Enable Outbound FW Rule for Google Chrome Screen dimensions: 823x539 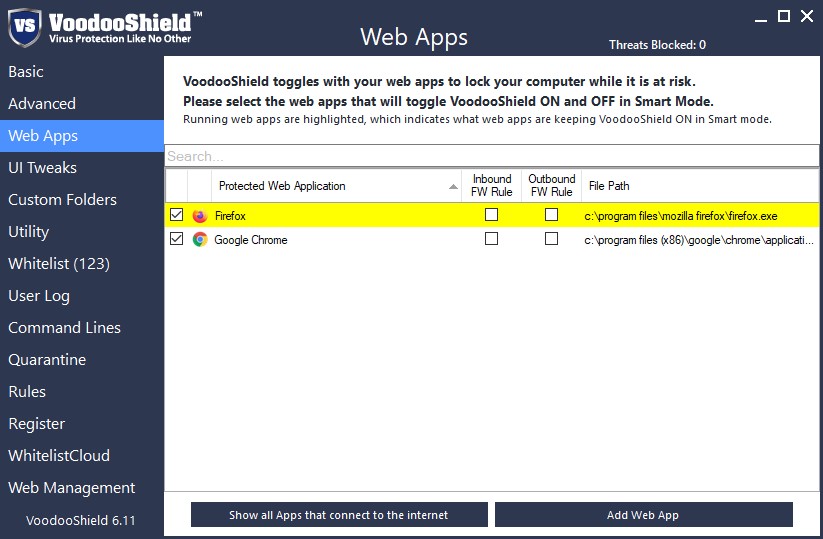pos(551,239)
